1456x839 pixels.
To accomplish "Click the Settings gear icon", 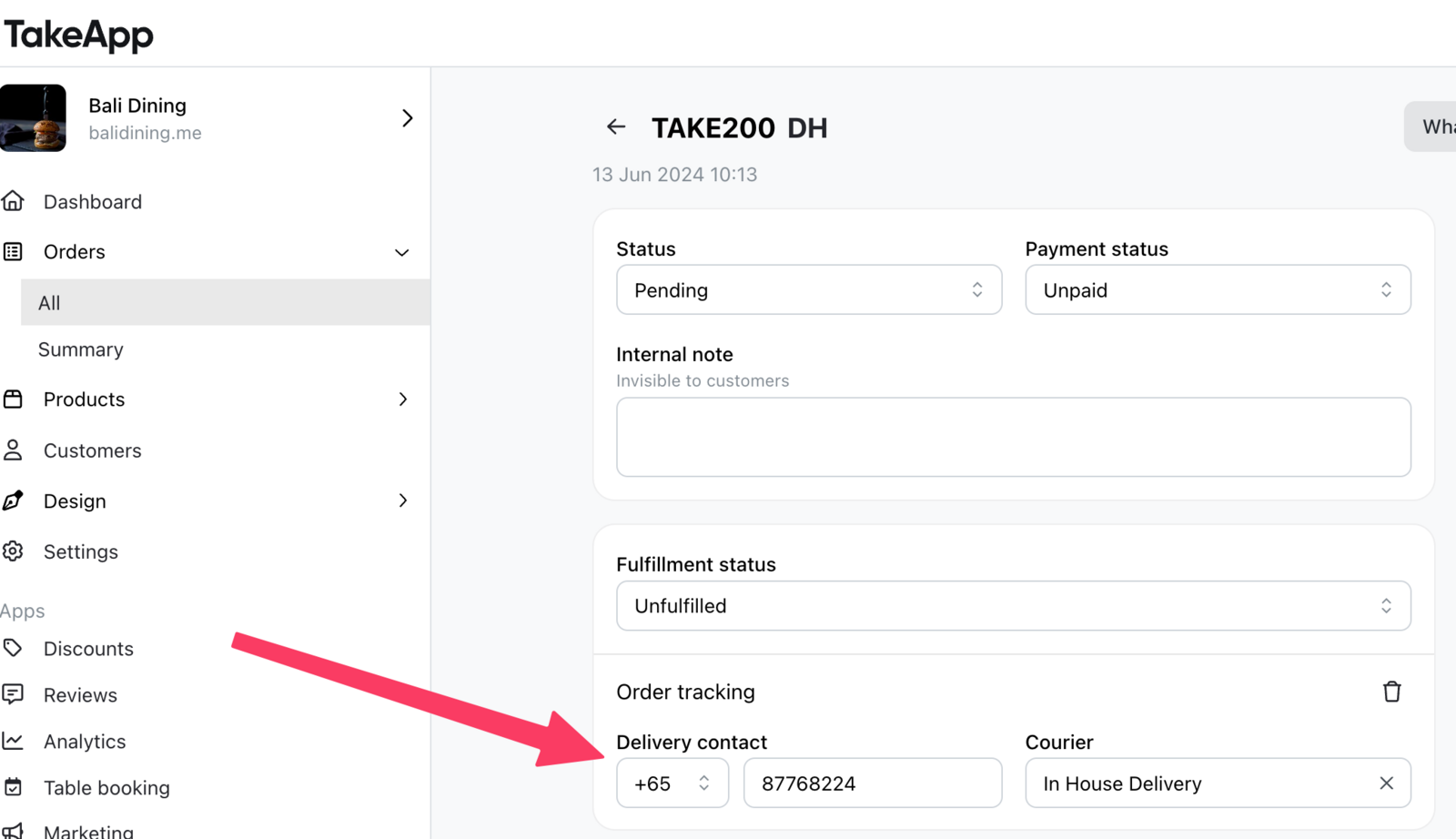I will (13, 551).
